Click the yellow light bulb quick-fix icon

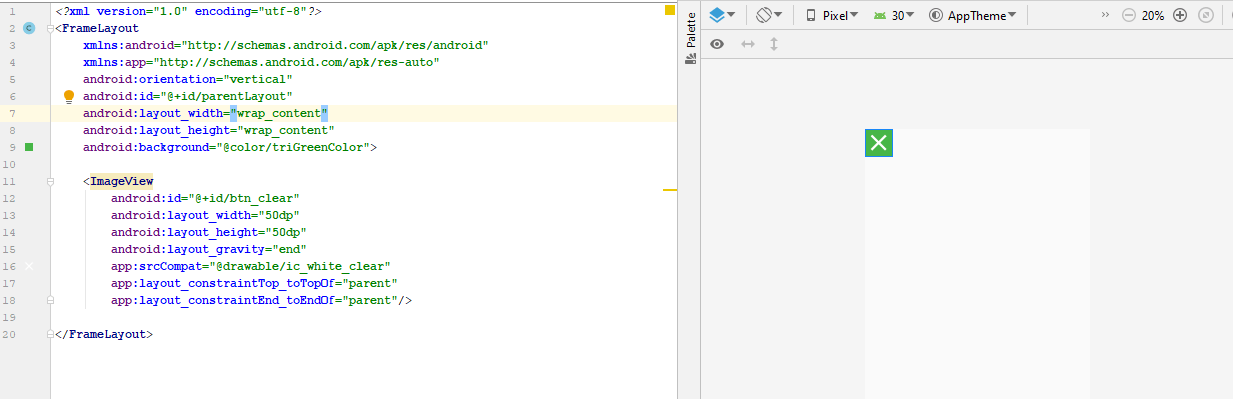(69, 96)
